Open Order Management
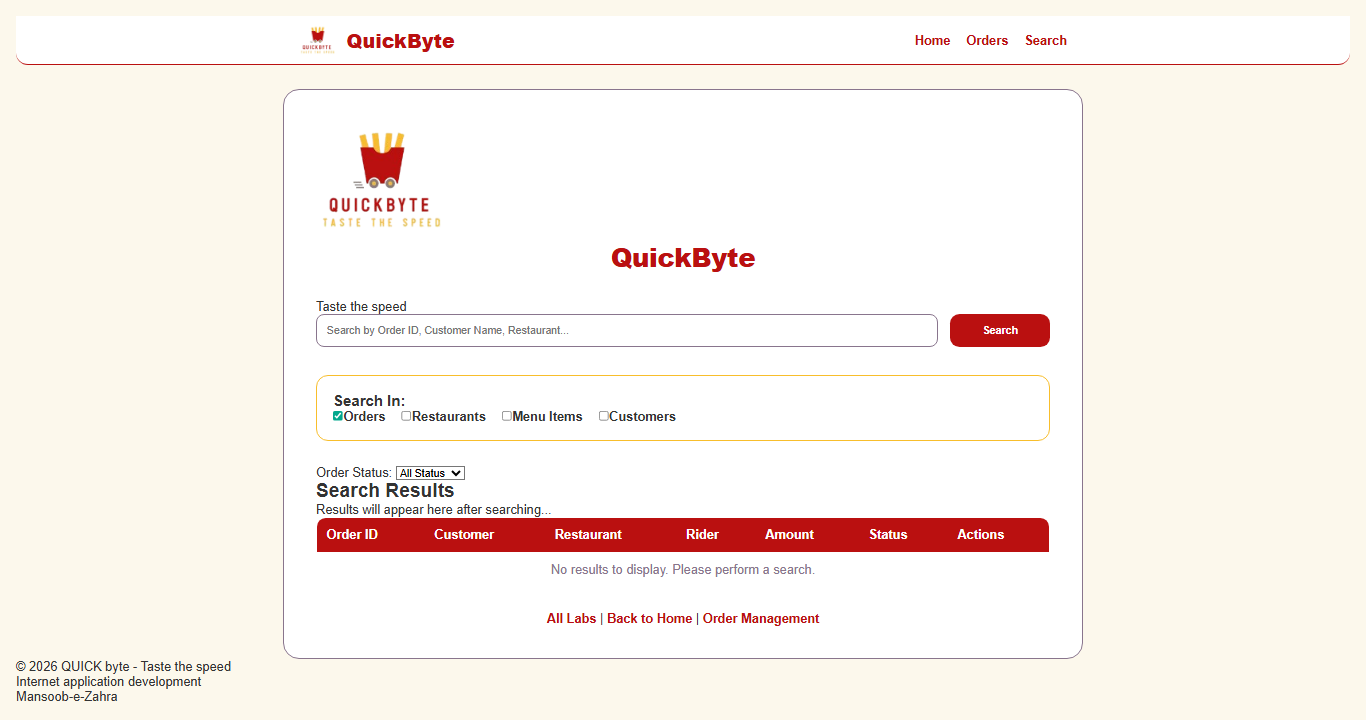 click(761, 618)
